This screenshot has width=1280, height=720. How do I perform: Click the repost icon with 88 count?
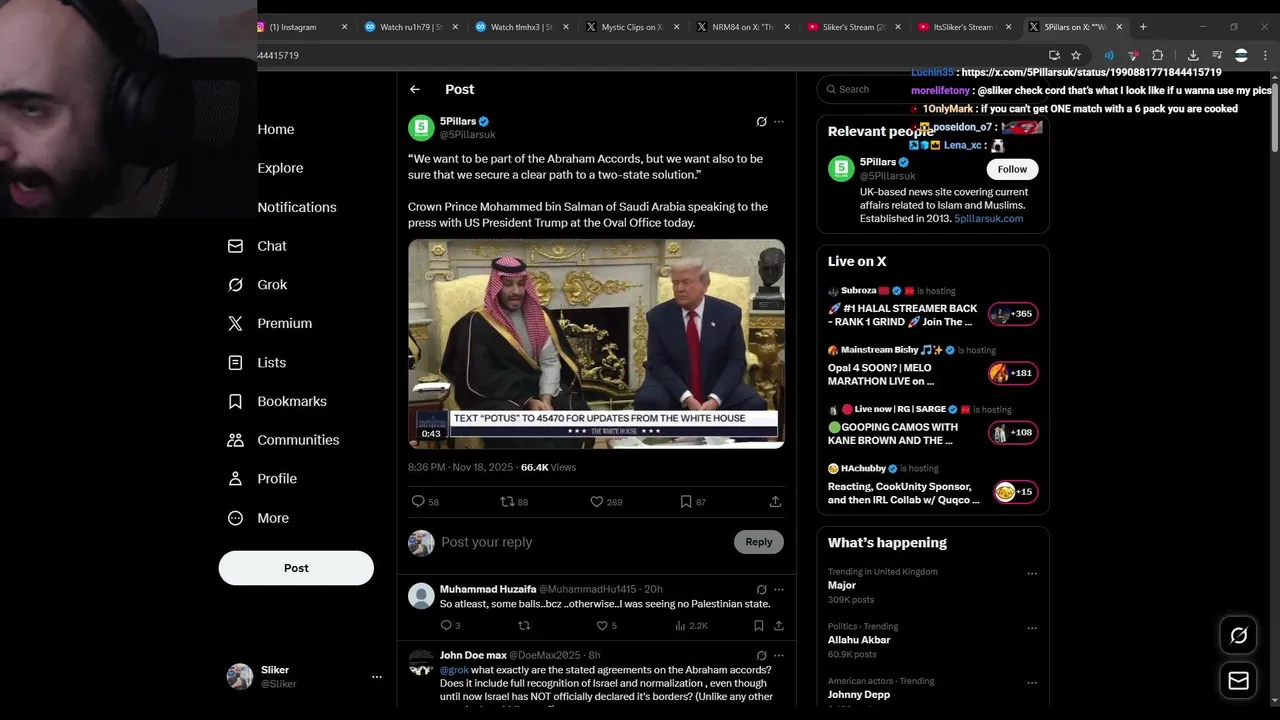click(x=507, y=501)
